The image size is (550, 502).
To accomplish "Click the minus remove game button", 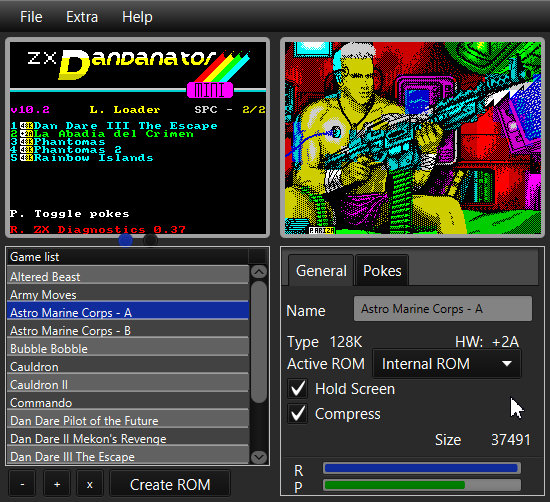I will pos(22,484).
